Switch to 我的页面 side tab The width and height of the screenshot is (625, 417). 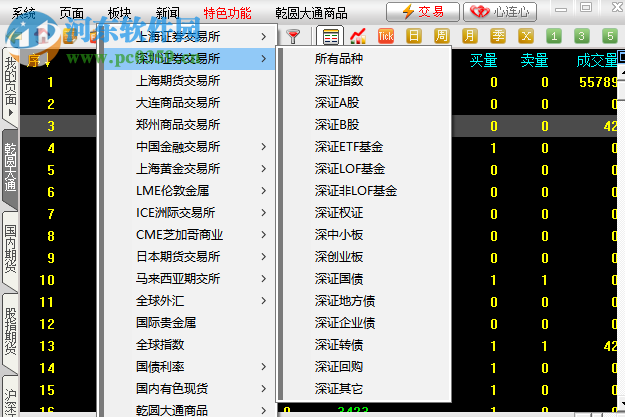pyautogui.click(x=10, y=86)
